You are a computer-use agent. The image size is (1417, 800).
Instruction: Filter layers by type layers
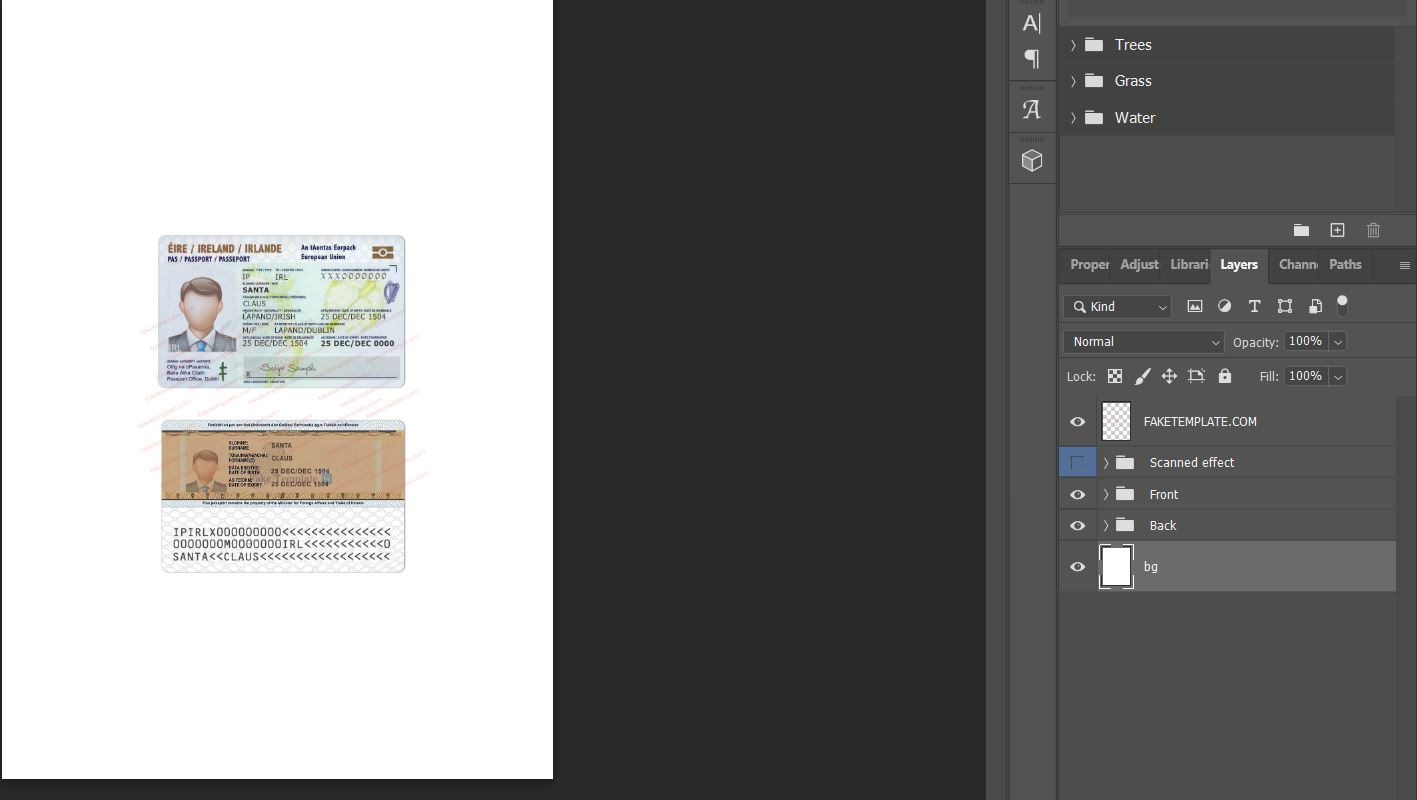click(x=1254, y=306)
